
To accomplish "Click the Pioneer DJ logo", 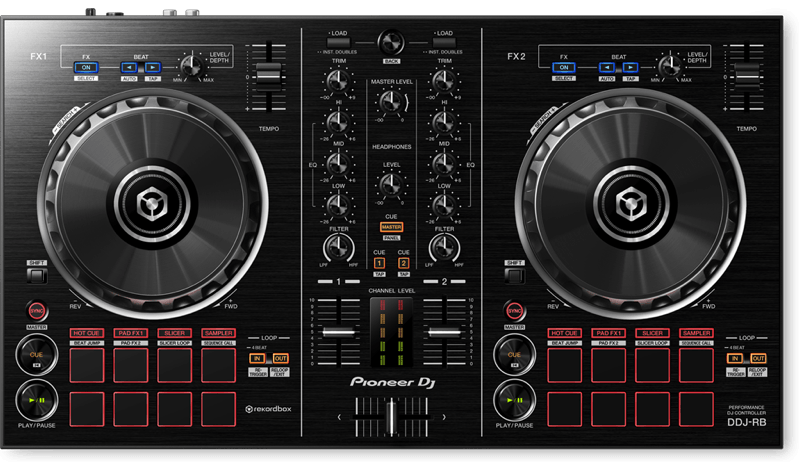I will click(392, 383).
